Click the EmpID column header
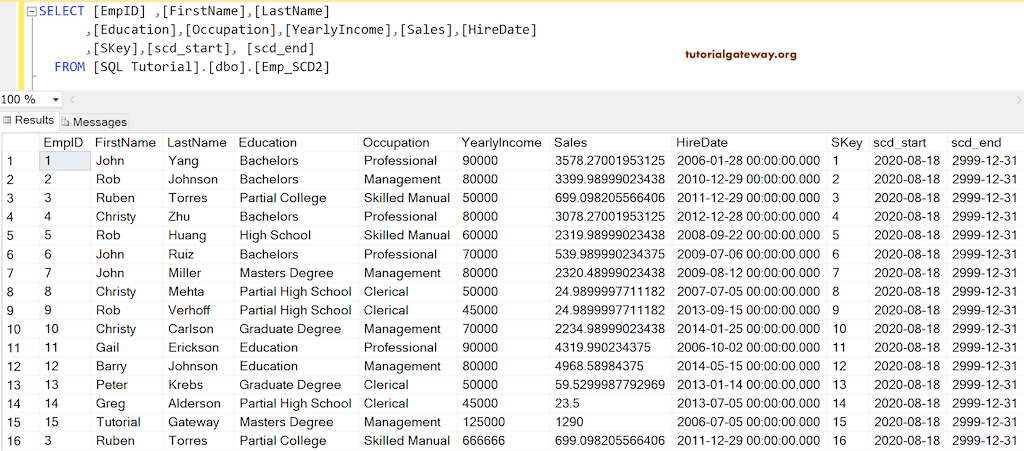 click(x=63, y=142)
